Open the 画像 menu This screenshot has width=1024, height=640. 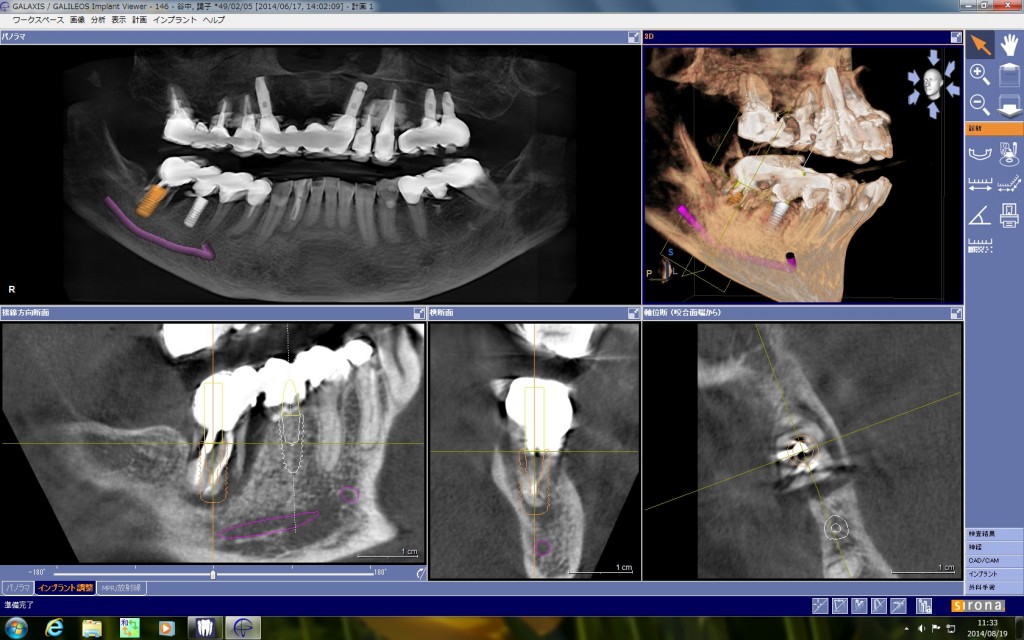[x=77, y=20]
